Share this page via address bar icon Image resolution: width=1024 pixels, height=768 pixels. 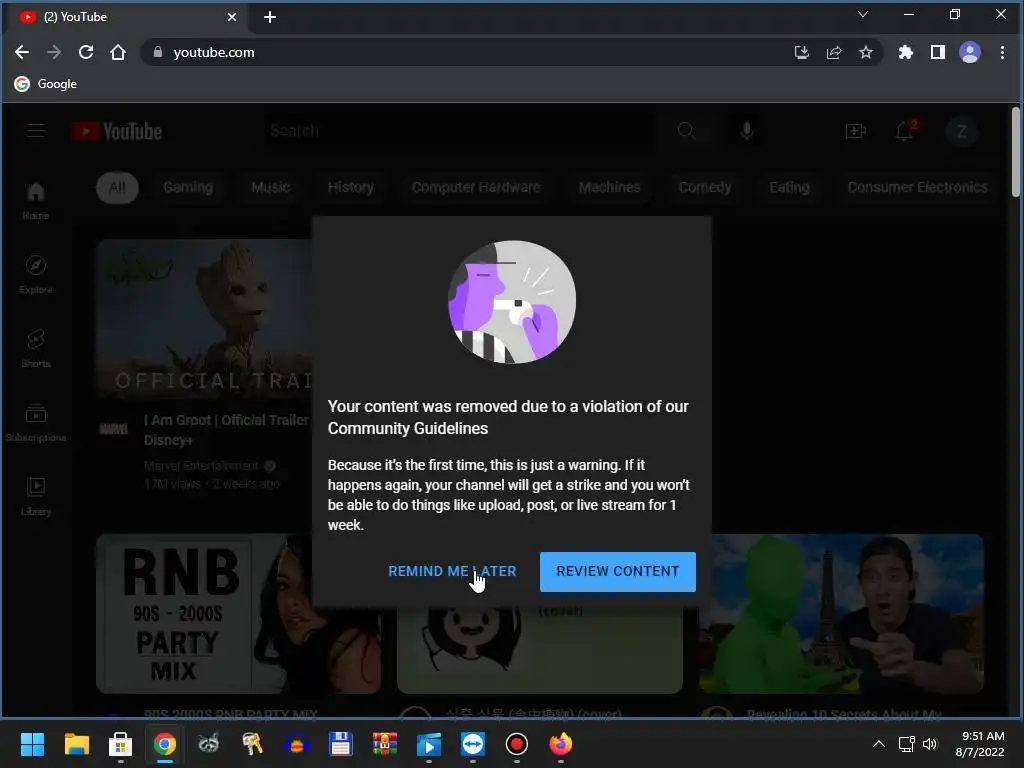(x=834, y=52)
